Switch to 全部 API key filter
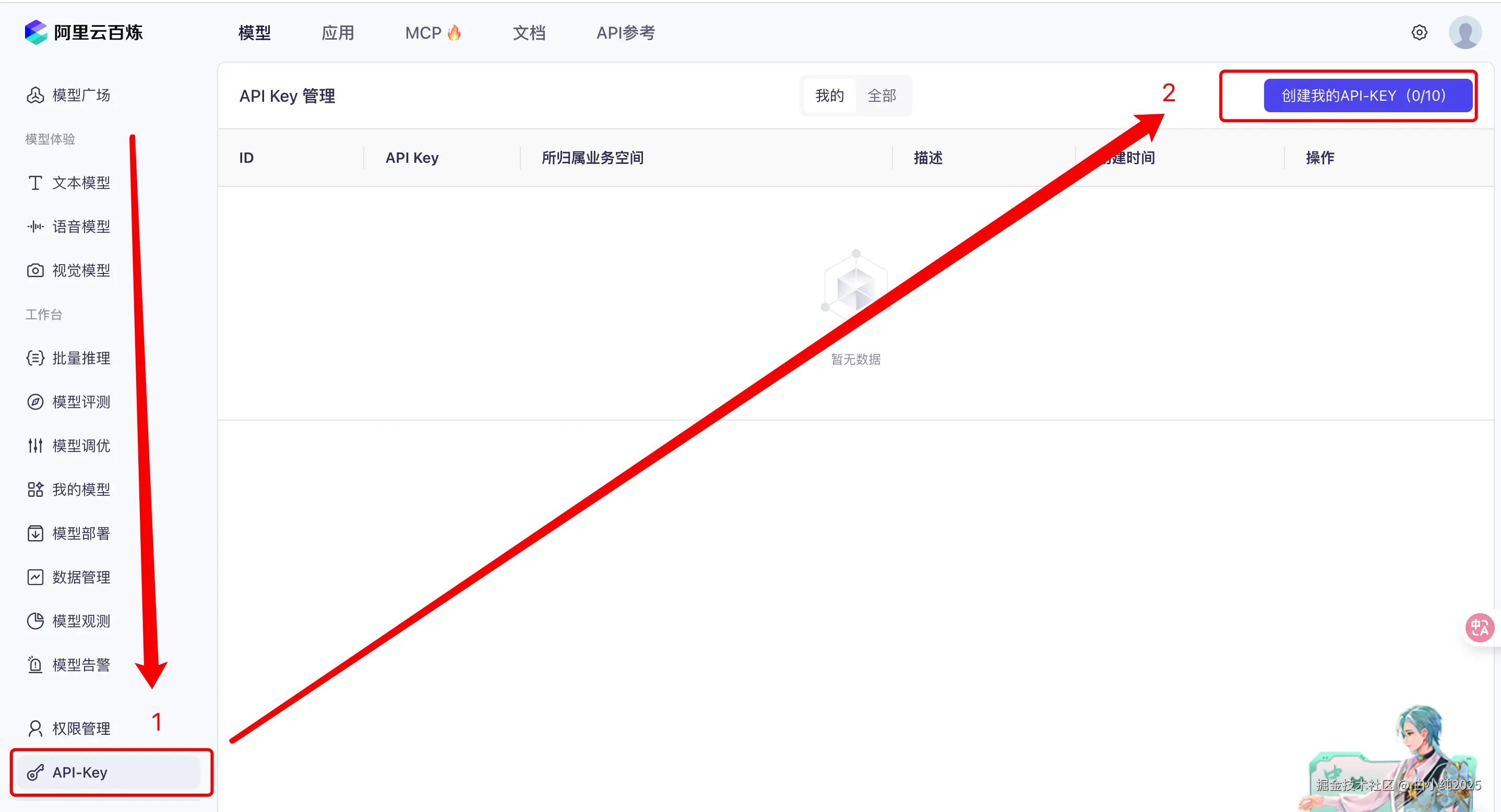This screenshot has height=812, width=1501. pos(881,95)
